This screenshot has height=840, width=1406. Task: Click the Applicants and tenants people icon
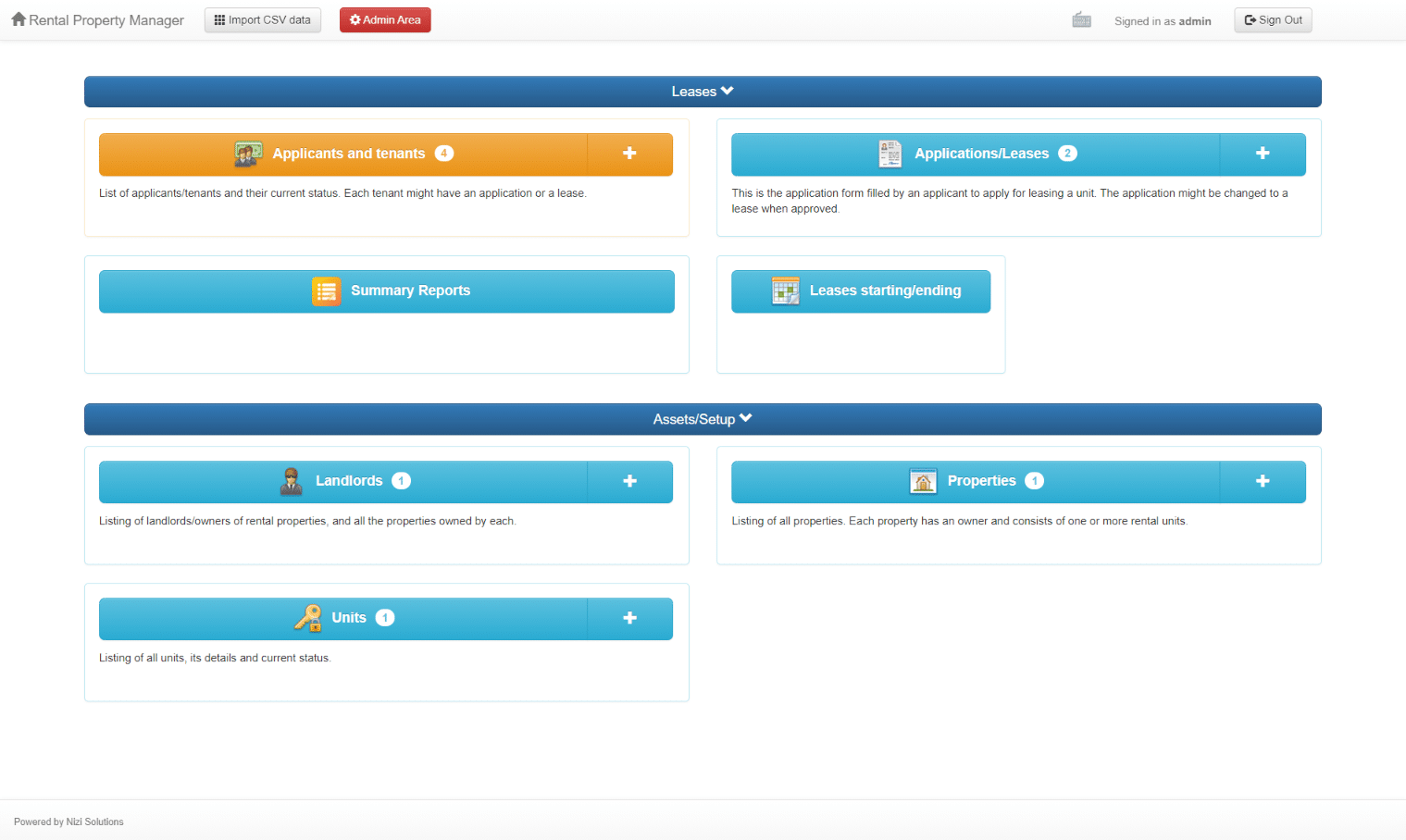point(247,154)
